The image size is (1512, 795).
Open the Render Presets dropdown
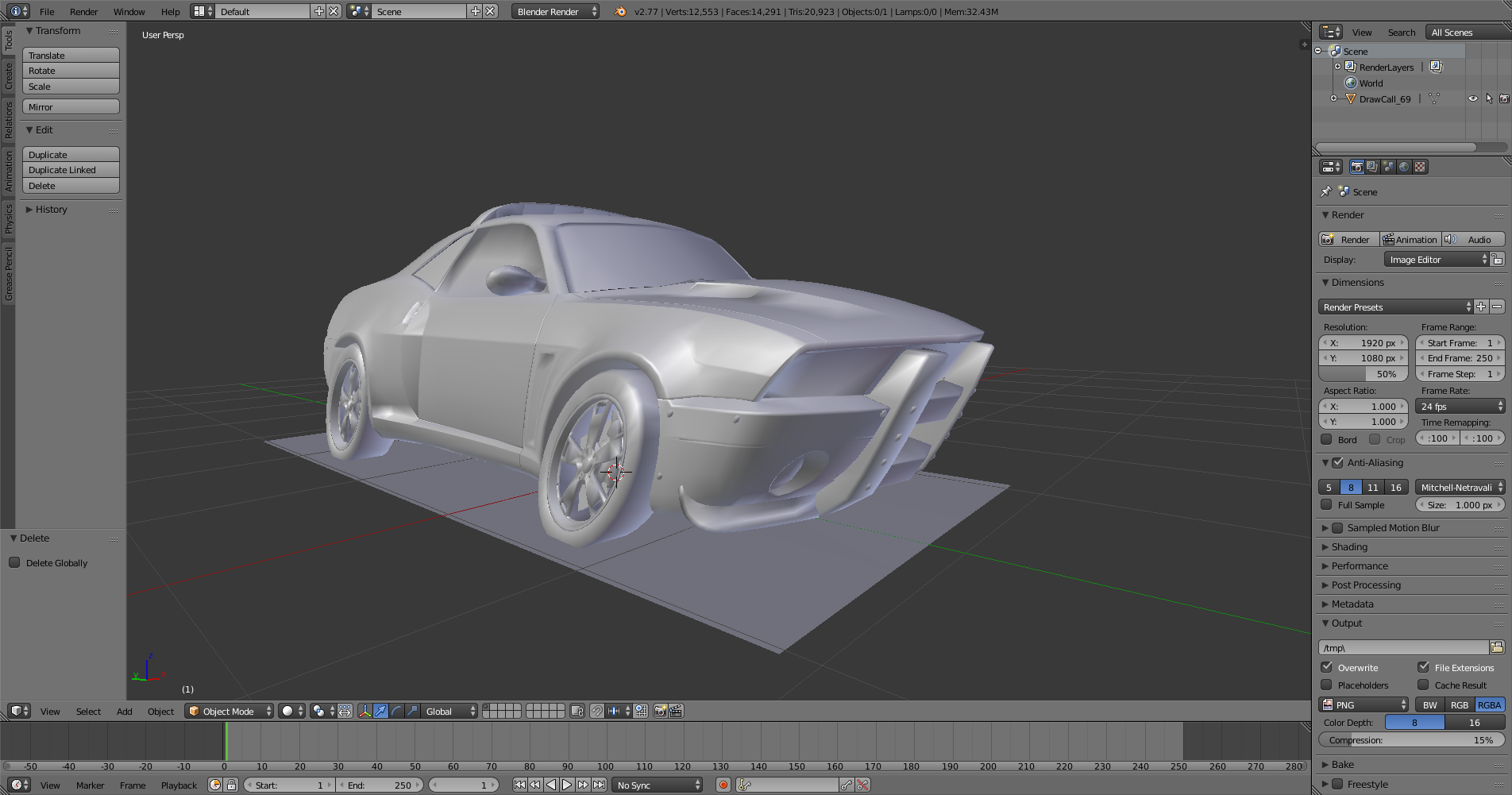(x=1395, y=307)
